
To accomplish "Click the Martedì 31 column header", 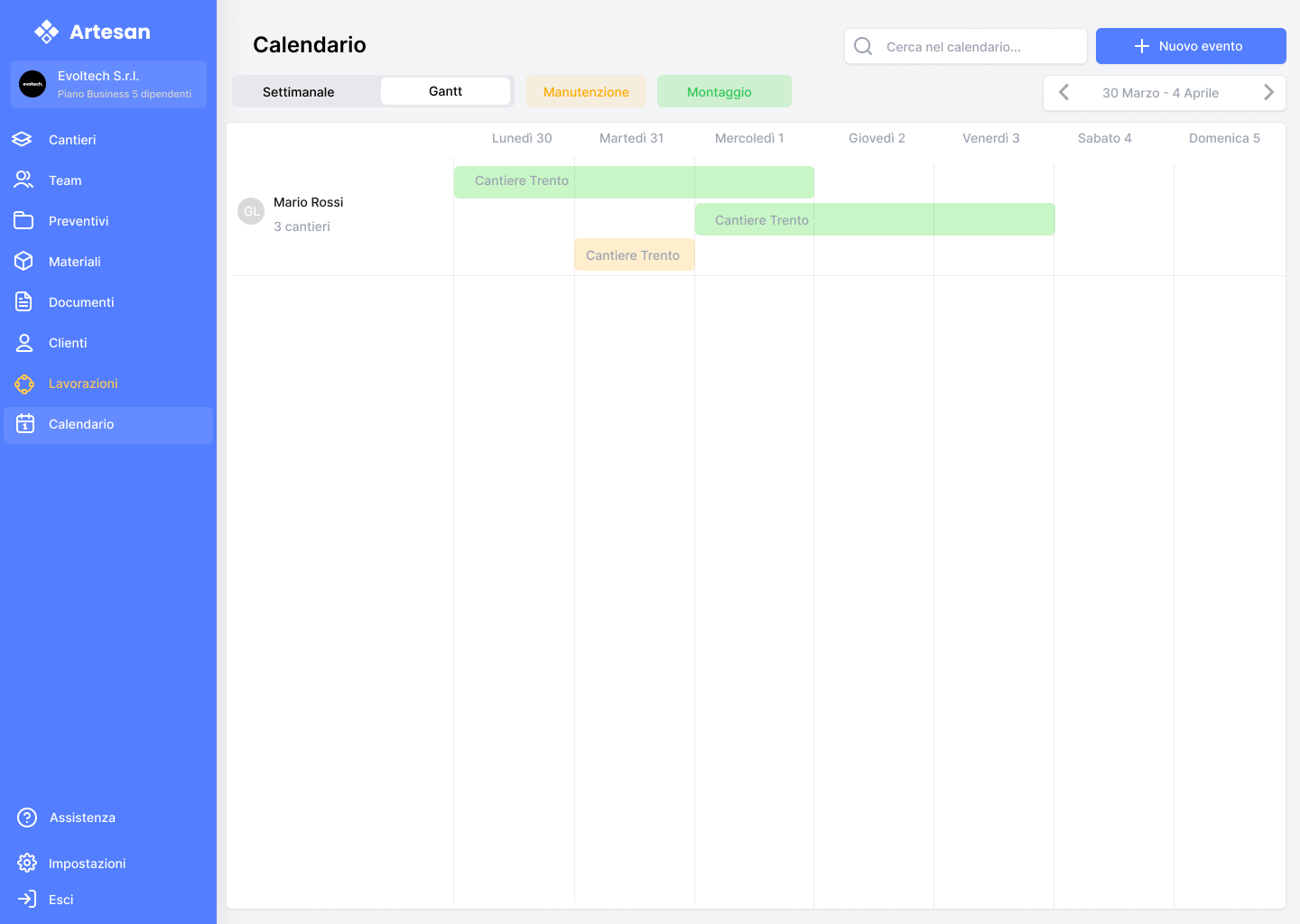I will (x=631, y=138).
